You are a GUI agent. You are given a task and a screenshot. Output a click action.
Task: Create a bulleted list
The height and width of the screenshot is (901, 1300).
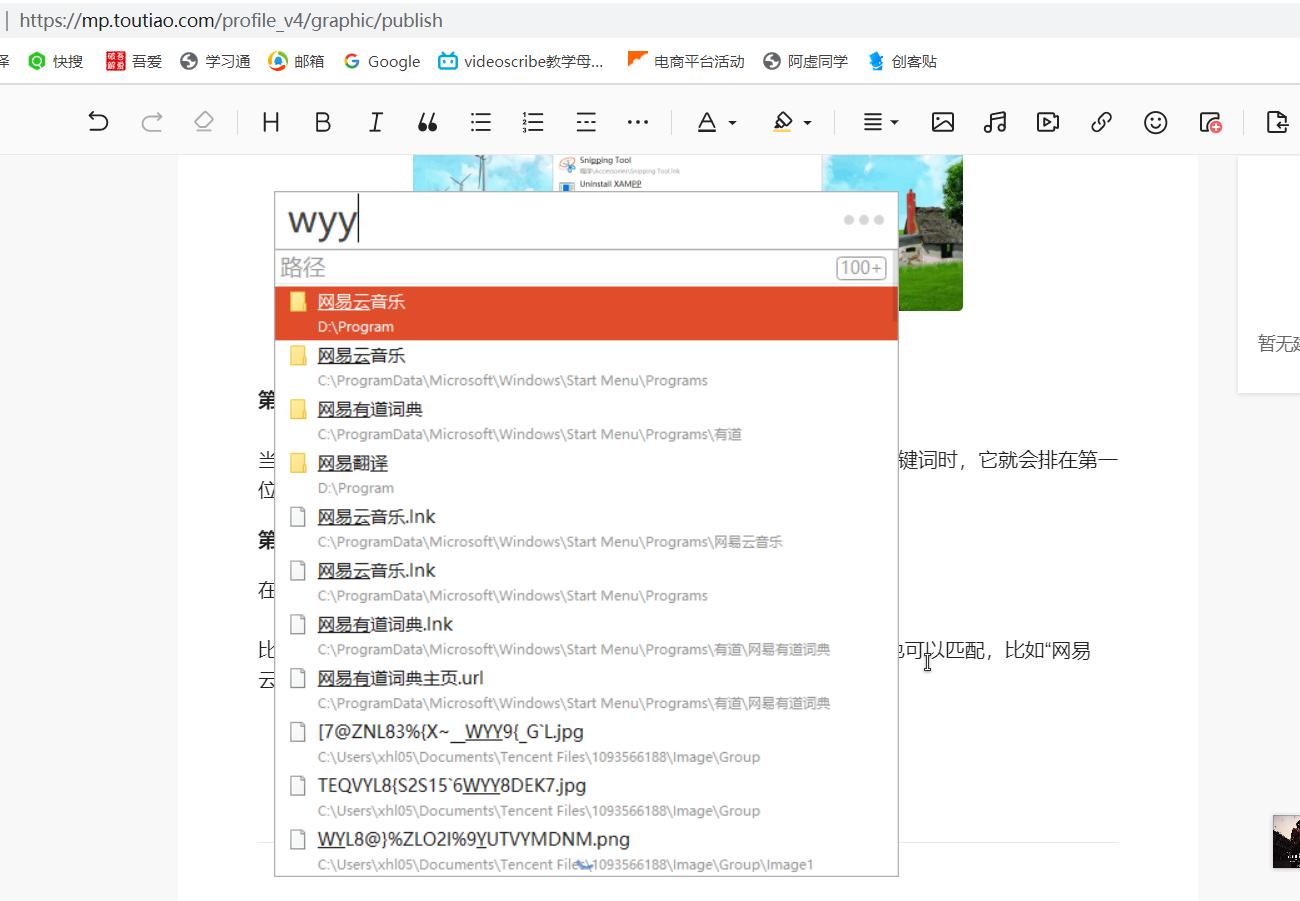tap(480, 121)
